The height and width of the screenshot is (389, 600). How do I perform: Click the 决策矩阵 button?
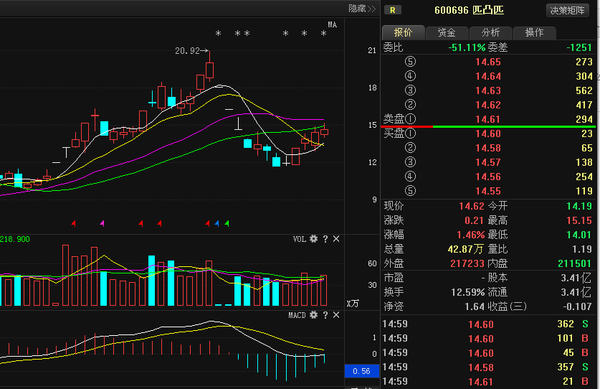[567, 10]
